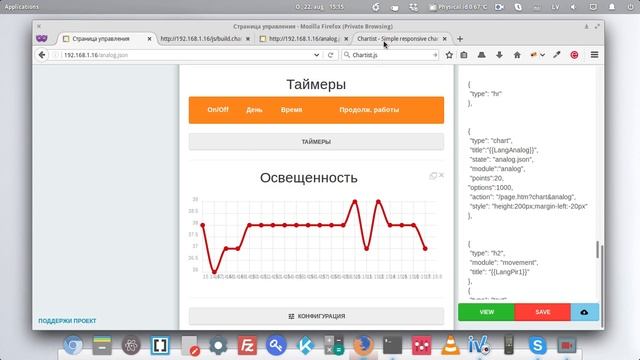This screenshot has height=360, width=640.
Task: Click the "module": "movement" line in the editor
Action: tap(503, 262)
